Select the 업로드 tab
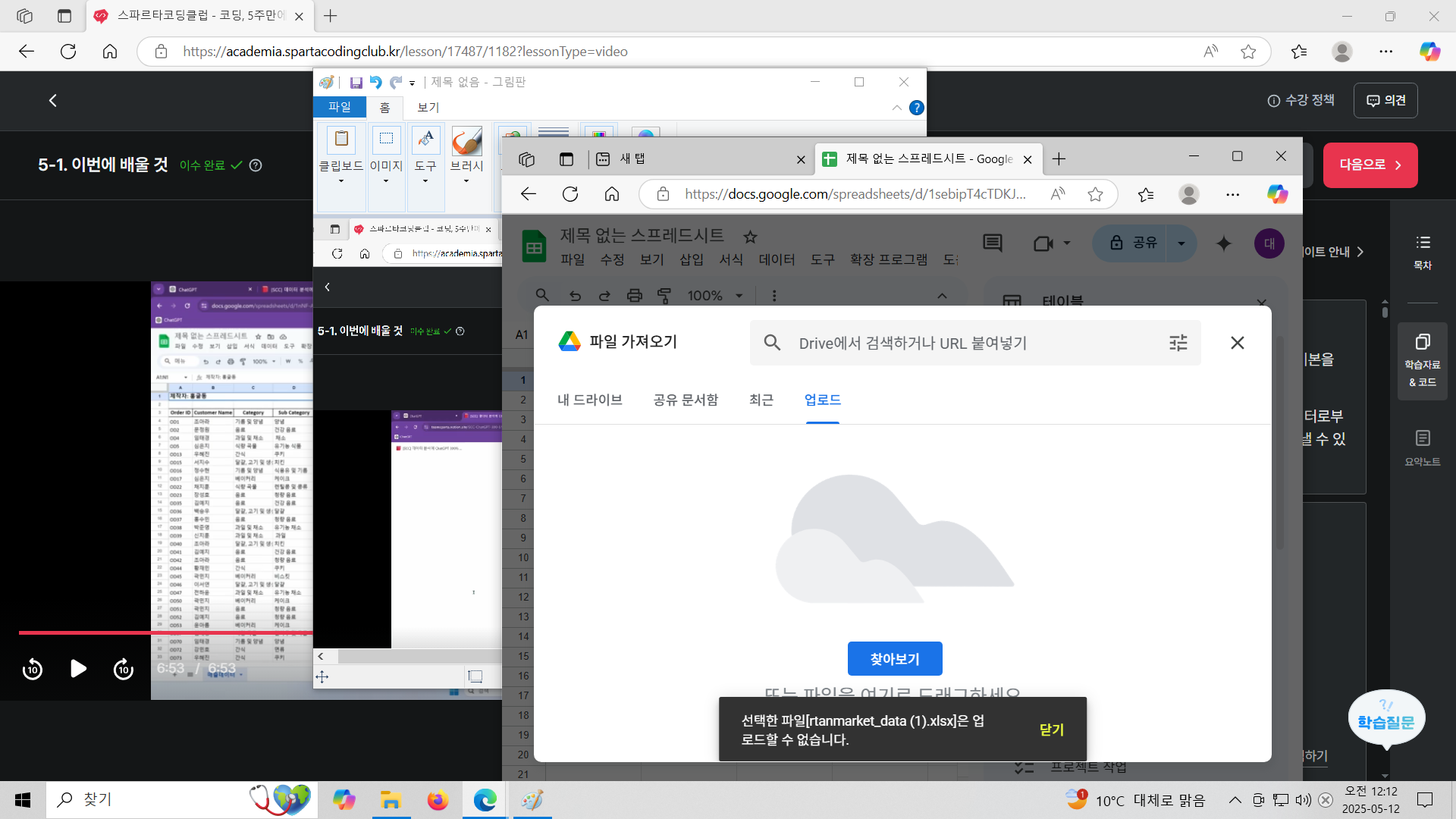Screen dimensions: 1456x819 (823, 400)
